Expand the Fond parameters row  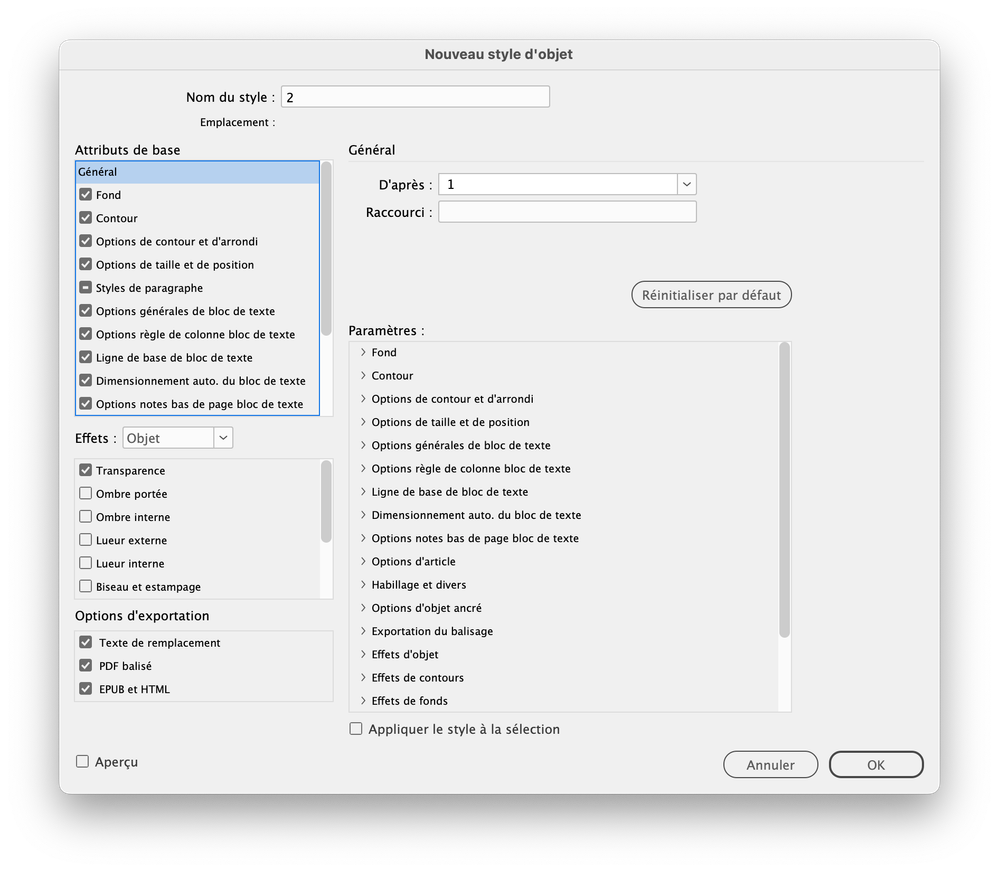click(363, 352)
